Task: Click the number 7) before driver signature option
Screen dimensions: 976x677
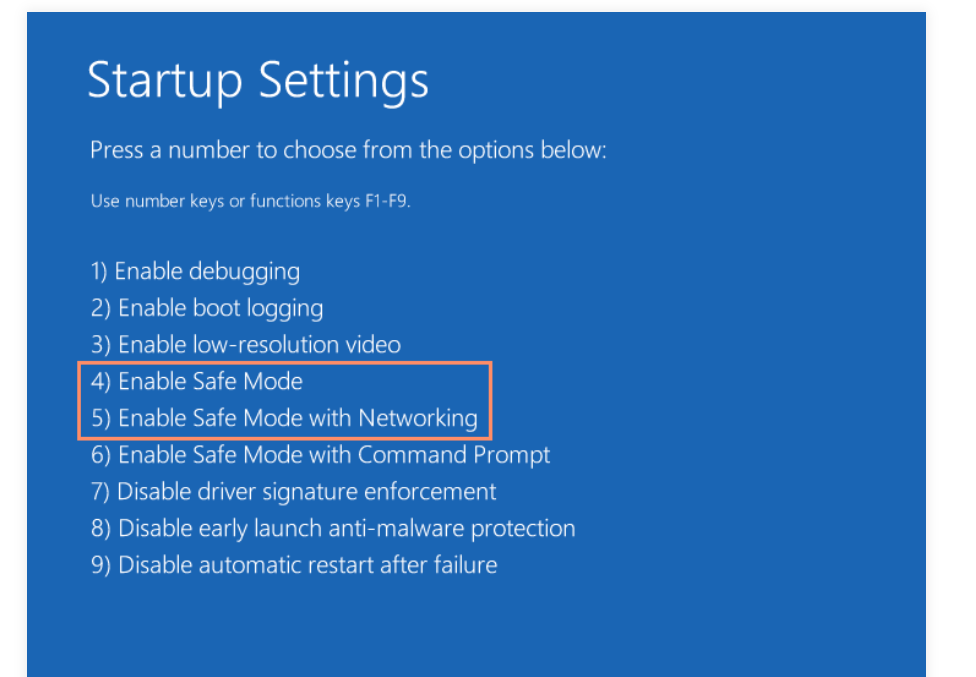Action: point(100,492)
